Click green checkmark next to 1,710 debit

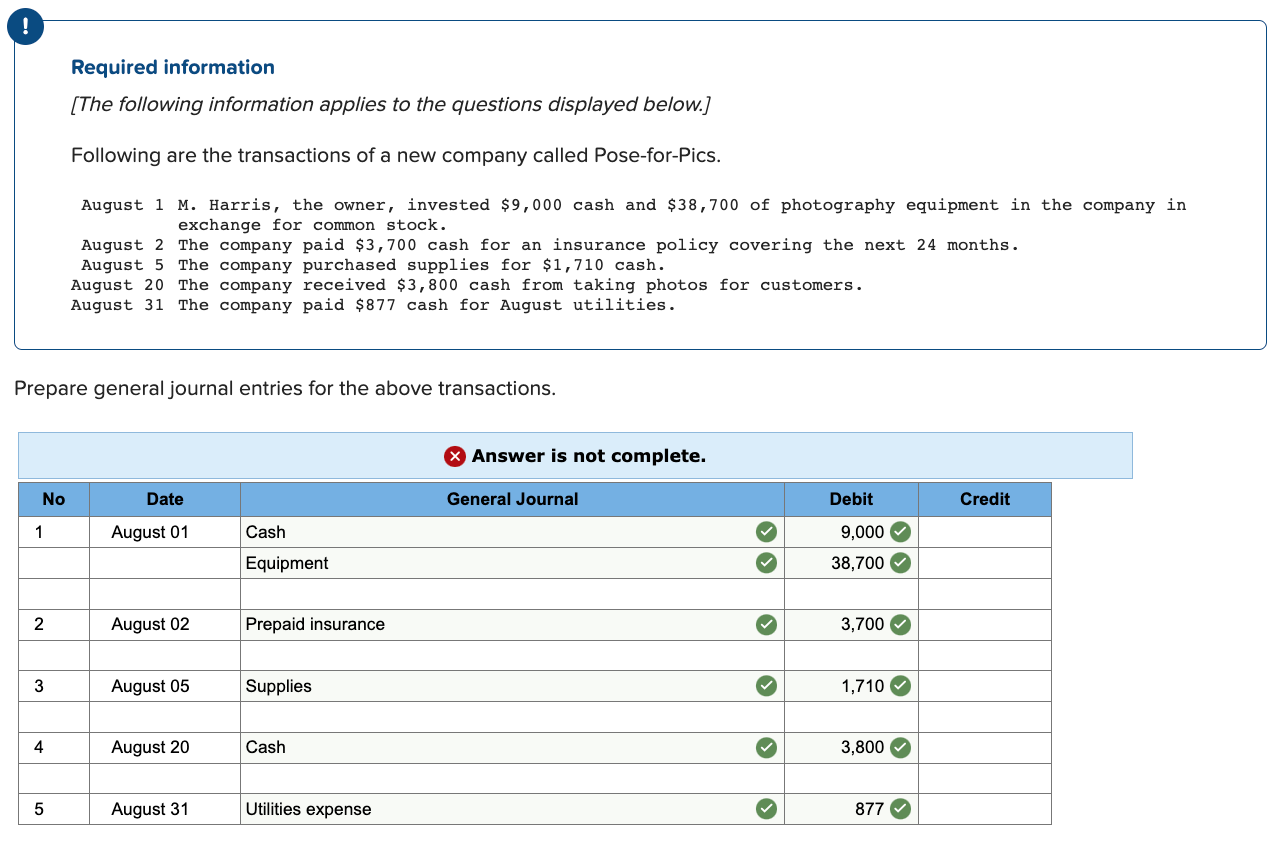click(901, 686)
